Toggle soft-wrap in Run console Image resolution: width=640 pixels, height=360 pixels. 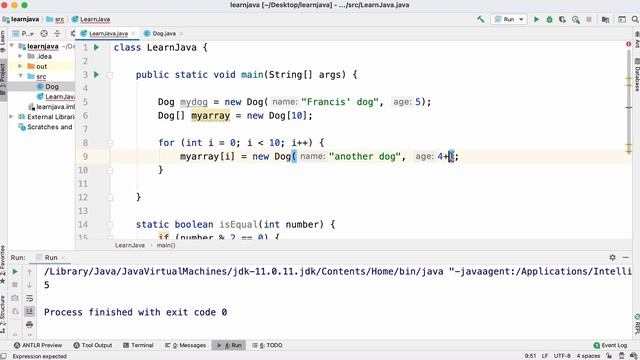(29, 298)
